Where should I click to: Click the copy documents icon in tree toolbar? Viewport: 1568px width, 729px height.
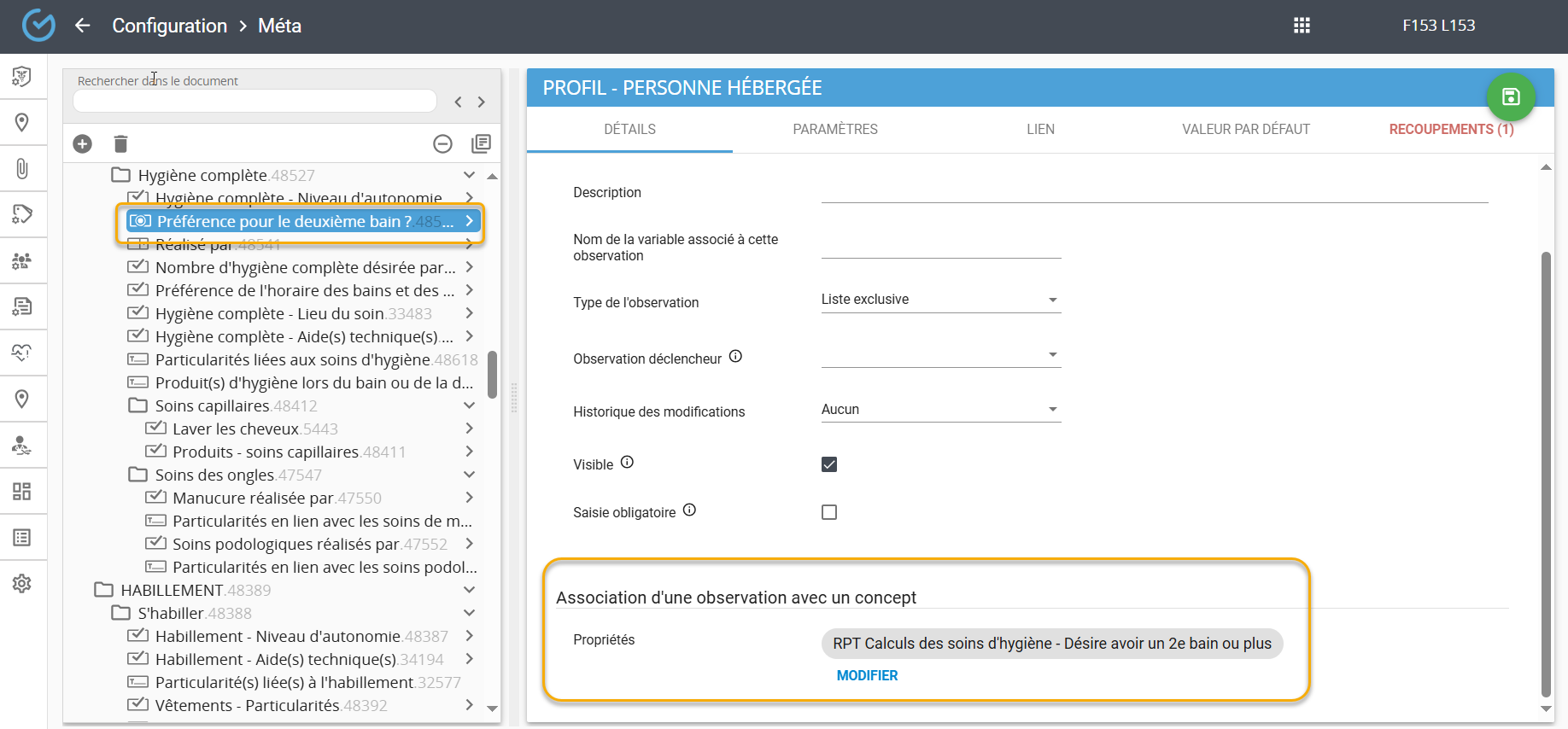click(x=481, y=144)
